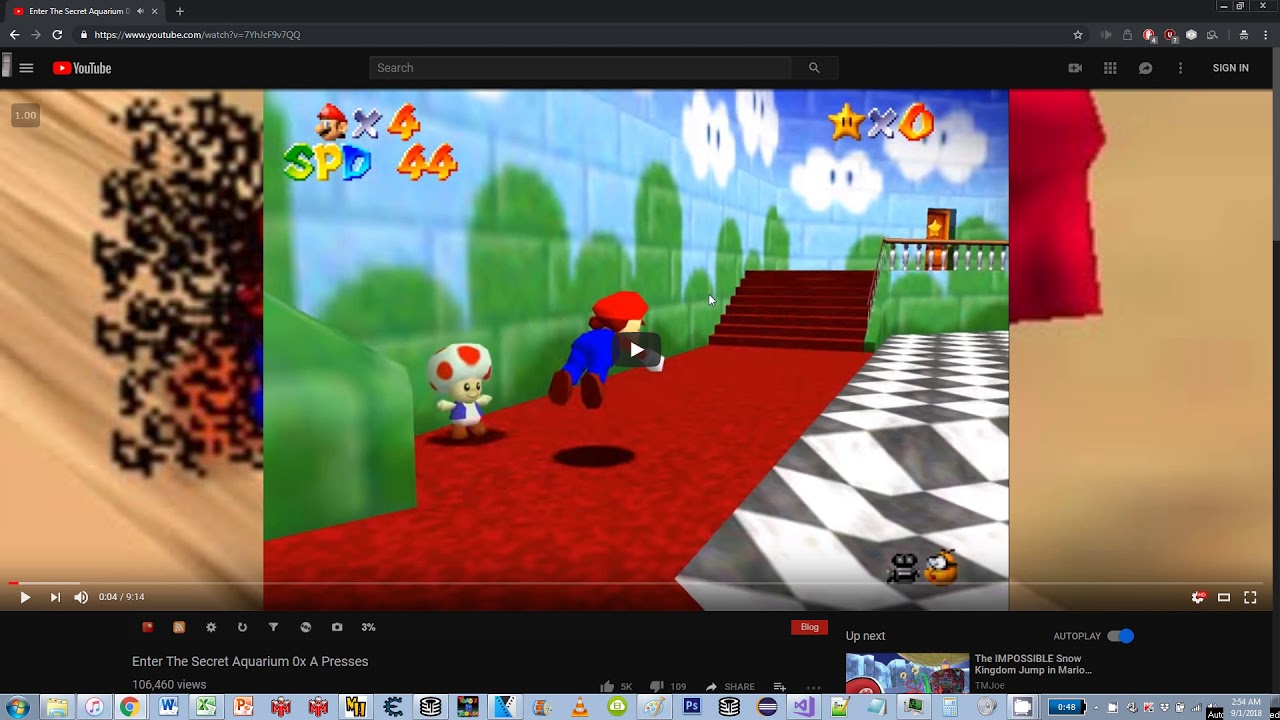
Task: Open the Windows Start menu
Action: (17, 706)
